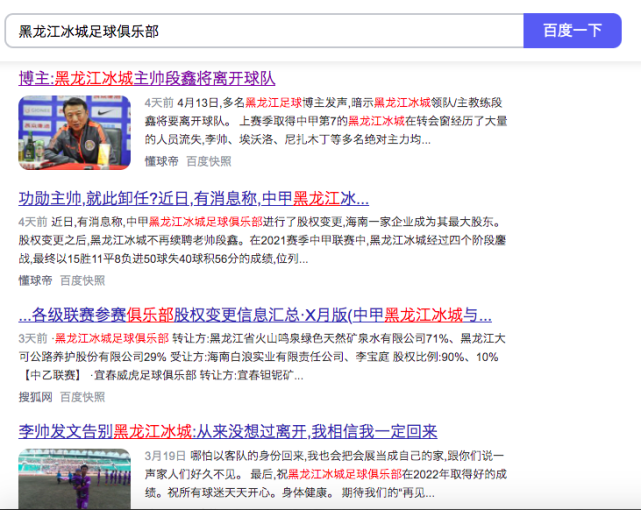Click the 百度一下 search button
The image size is (641, 510).
pos(572,31)
